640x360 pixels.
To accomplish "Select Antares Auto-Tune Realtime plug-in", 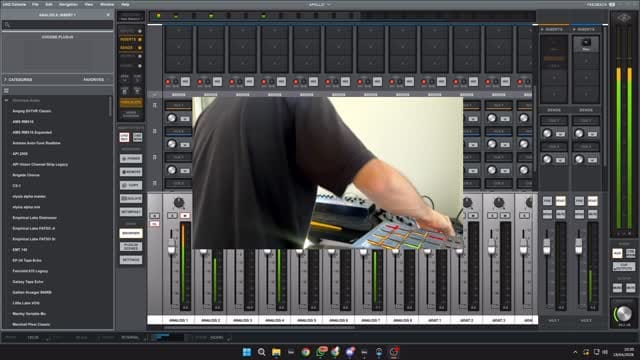I will pyautogui.click(x=36, y=143).
